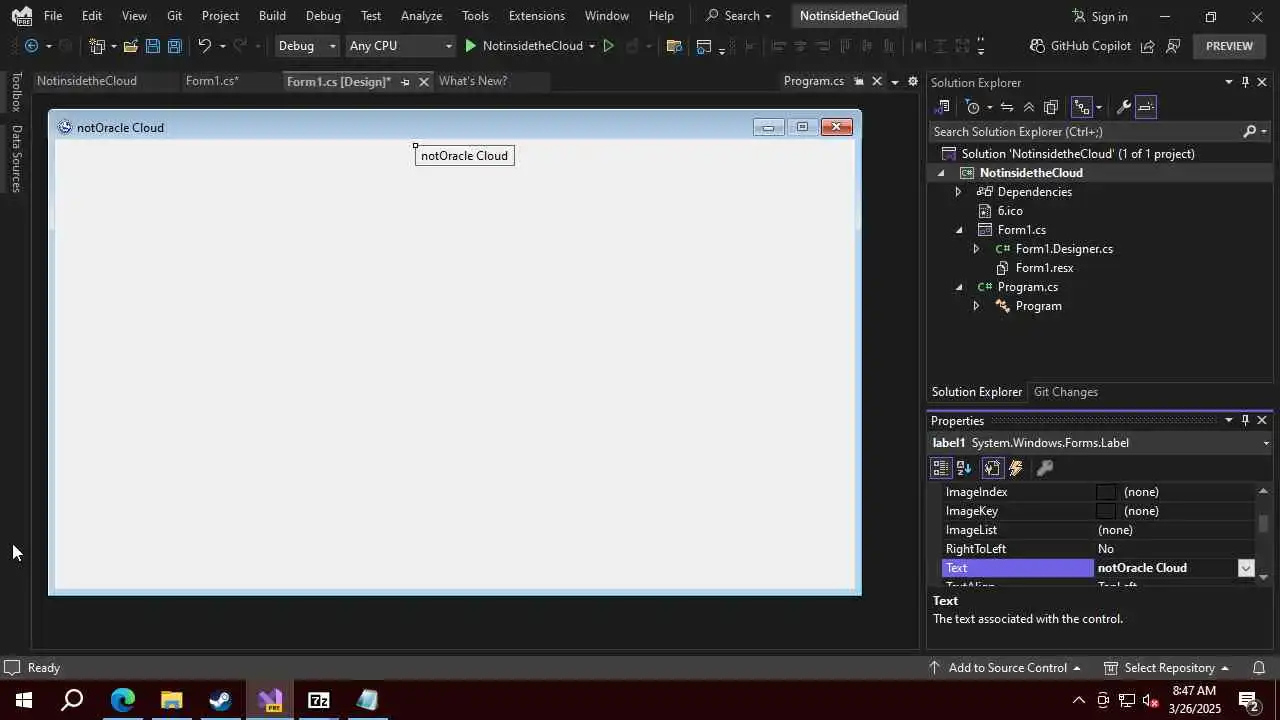The width and height of the screenshot is (1280, 720).
Task: Pin the Form1.cs [Design] tab
Action: [x=405, y=82]
